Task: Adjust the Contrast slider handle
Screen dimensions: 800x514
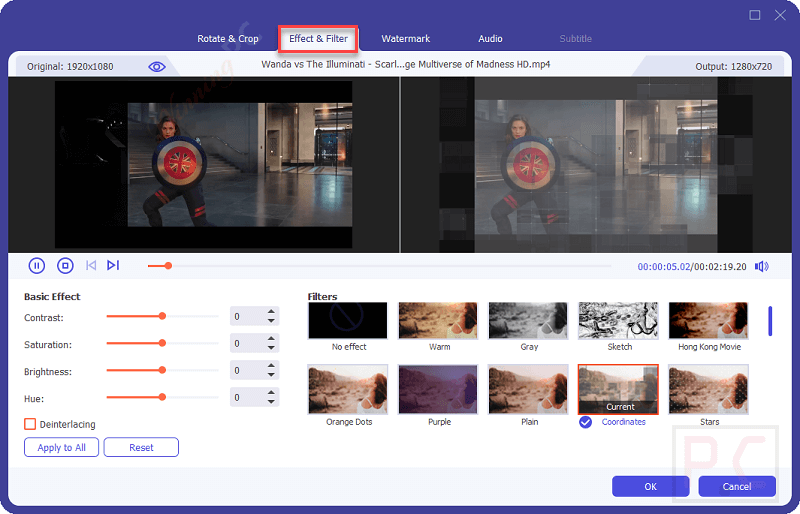Action: tap(162, 316)
